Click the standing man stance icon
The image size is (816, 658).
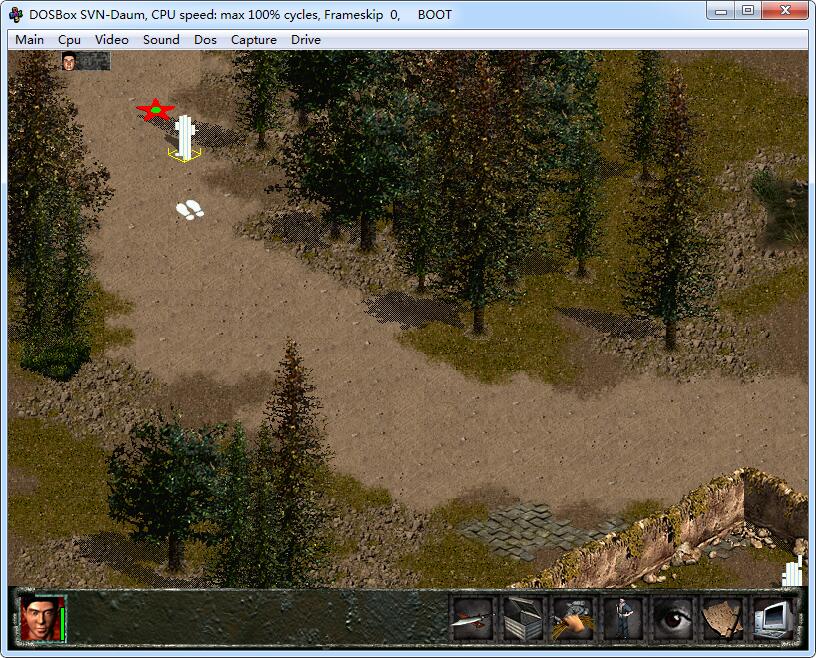tap(623, 618)
